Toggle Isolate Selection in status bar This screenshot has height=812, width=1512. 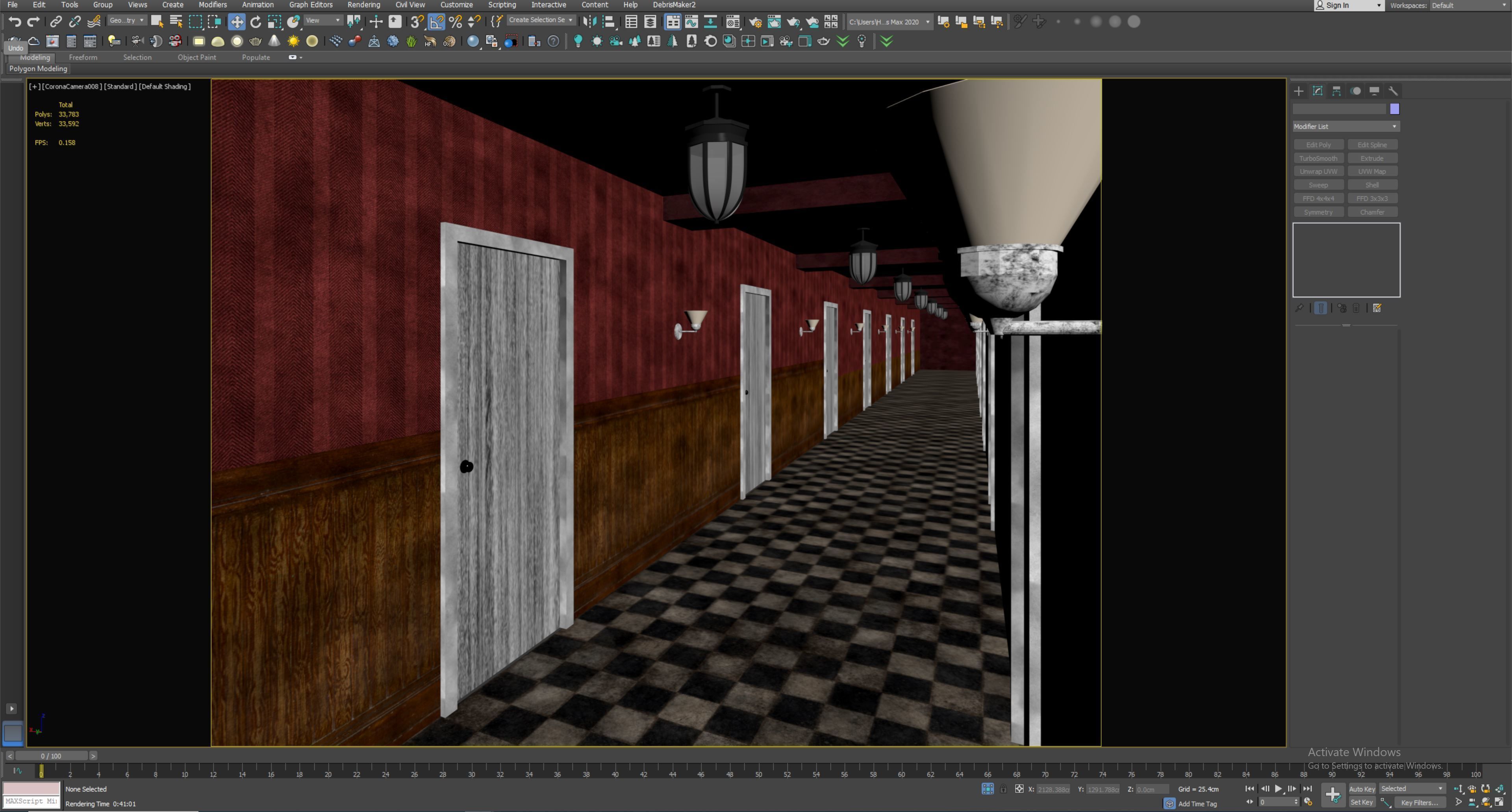click(x=988, y=789)
